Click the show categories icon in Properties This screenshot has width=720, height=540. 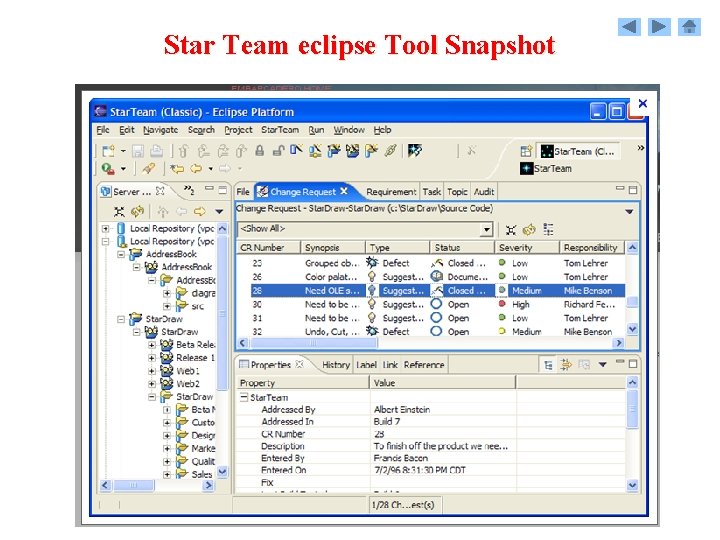coord(548,365)
